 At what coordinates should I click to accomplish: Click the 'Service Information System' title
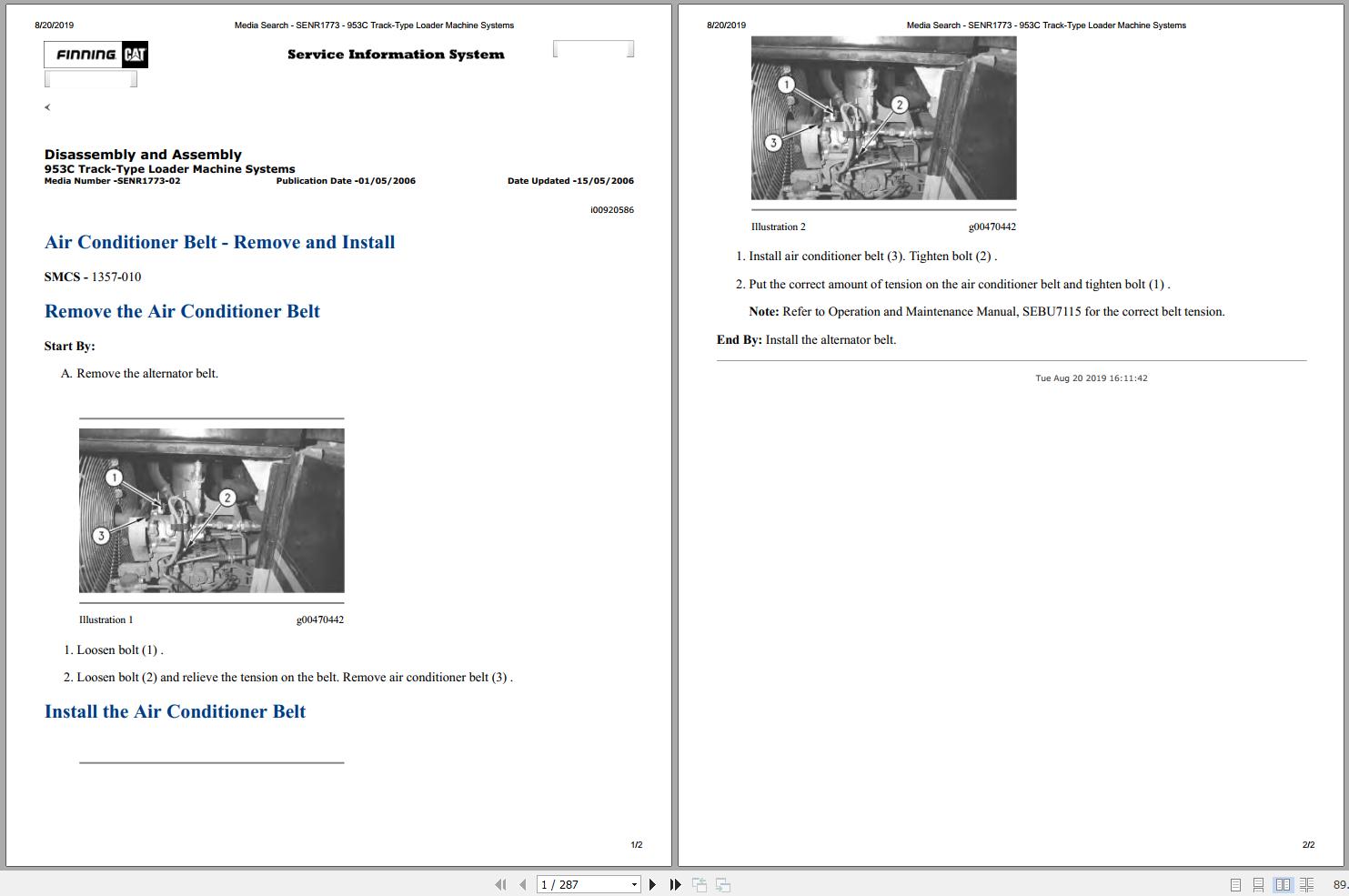coord(396,55)
